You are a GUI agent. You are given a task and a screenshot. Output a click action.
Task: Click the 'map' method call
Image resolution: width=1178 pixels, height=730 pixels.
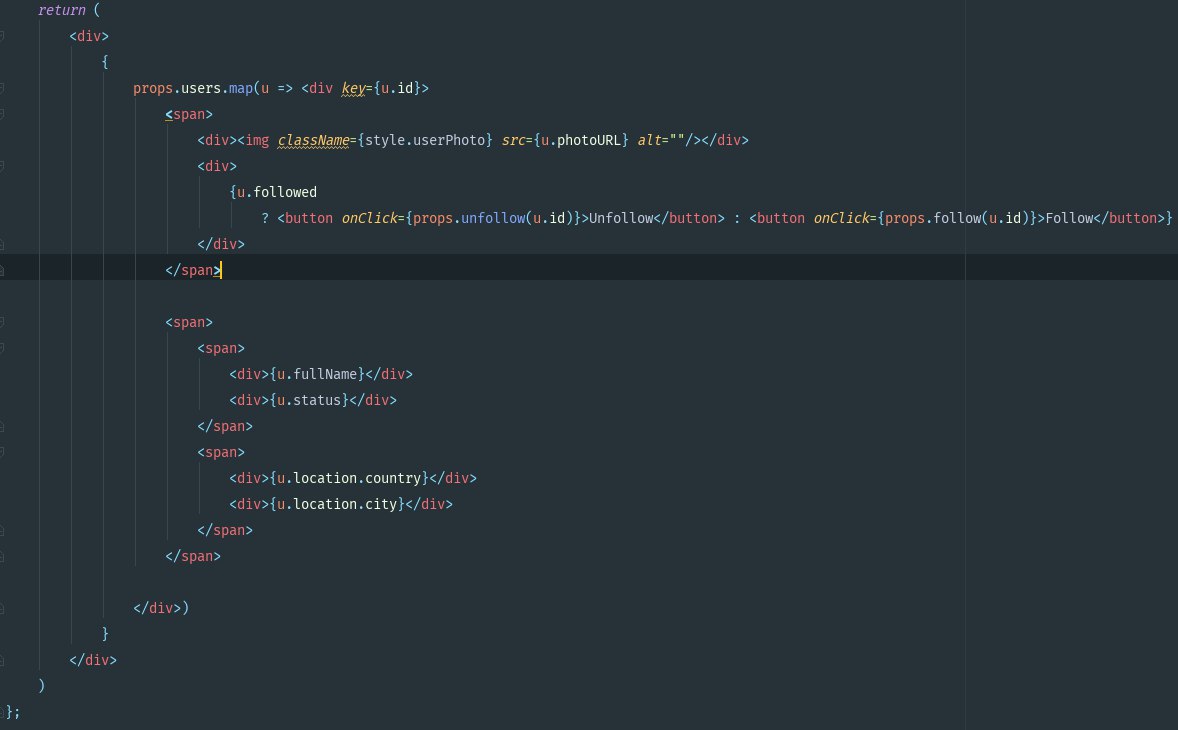240,89
